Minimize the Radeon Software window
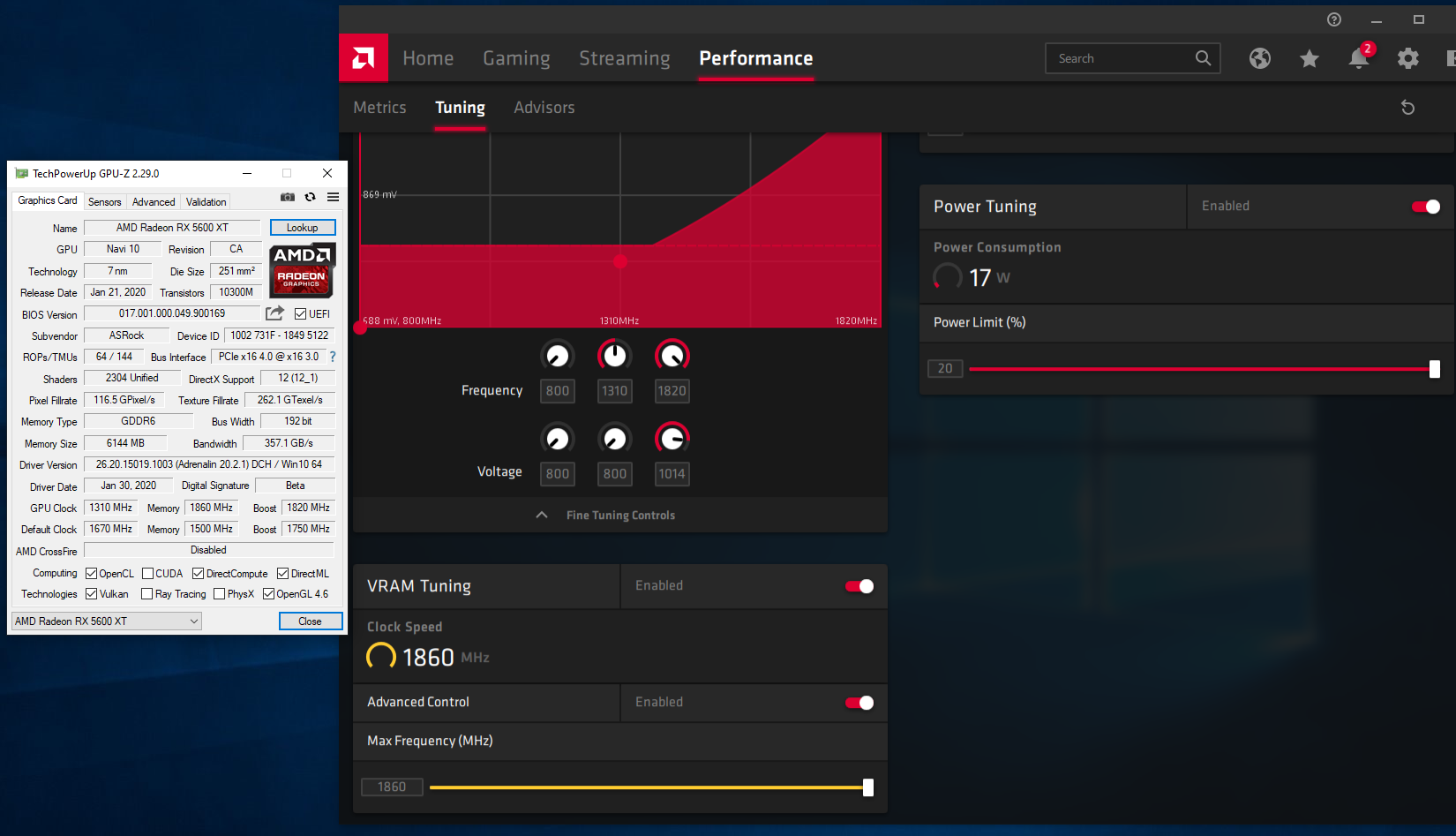The height and width of the screenshot is (836, 1456). pyautogui.click(x=1377, y=19)
